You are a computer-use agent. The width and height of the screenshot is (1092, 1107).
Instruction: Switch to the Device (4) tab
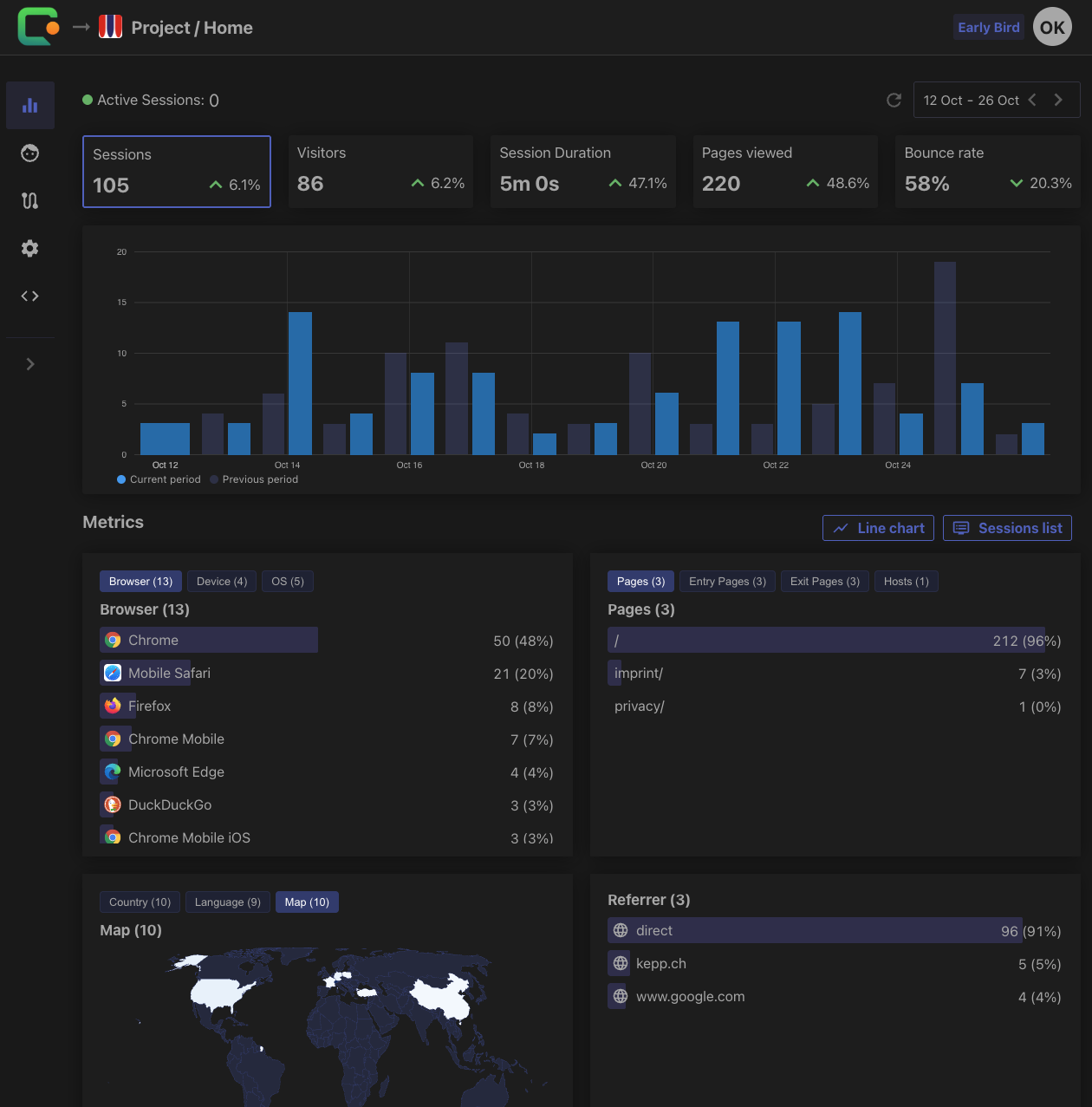tap(222, 582)
